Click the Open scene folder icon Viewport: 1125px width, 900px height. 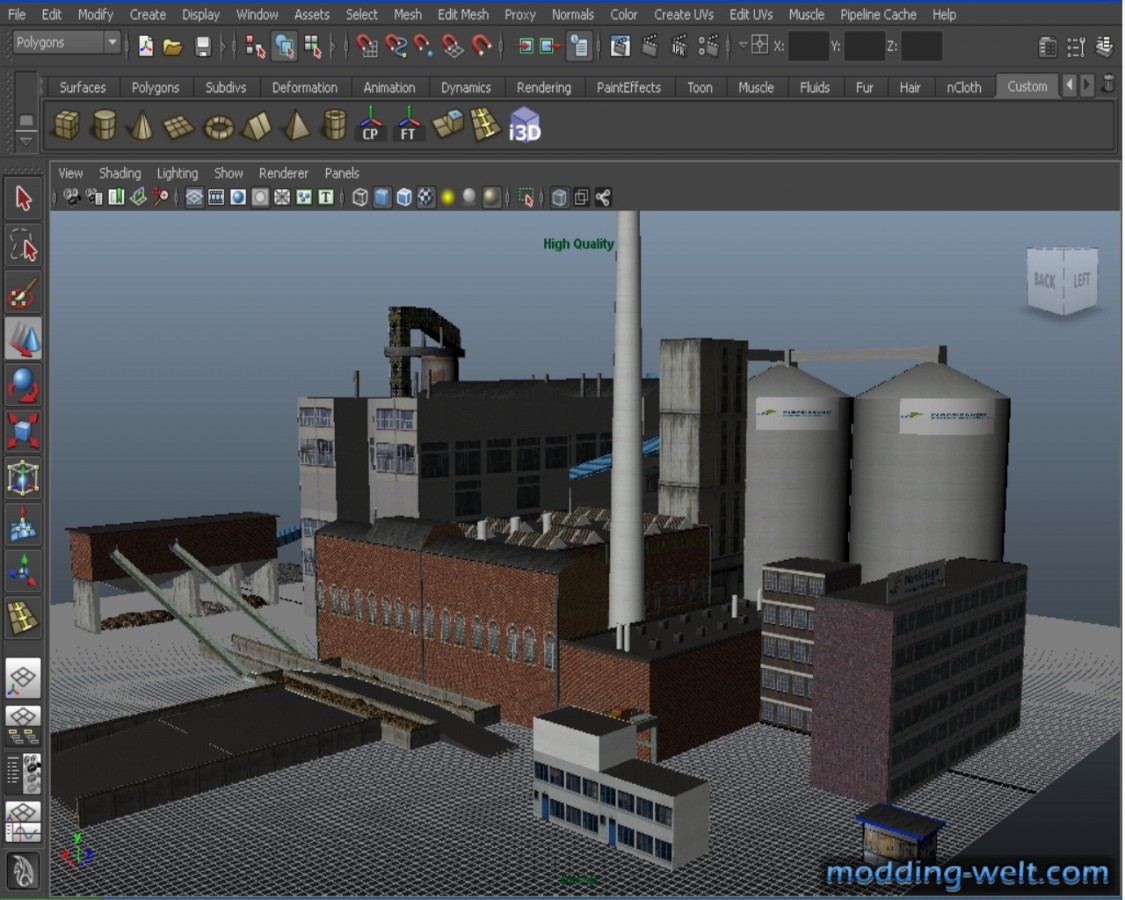pyautogui.click(x=173, y=47)
